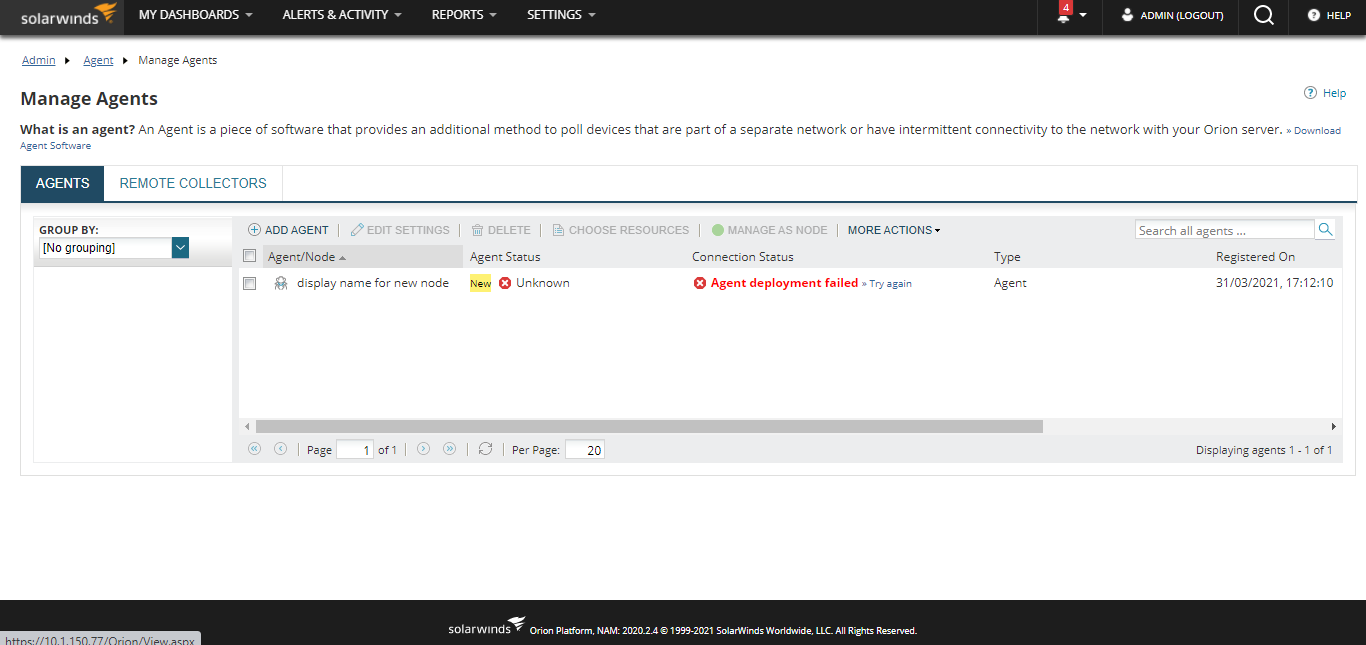Click the scrollbar left arrow
Viewport: 1366px width, 645px height.
247,426
